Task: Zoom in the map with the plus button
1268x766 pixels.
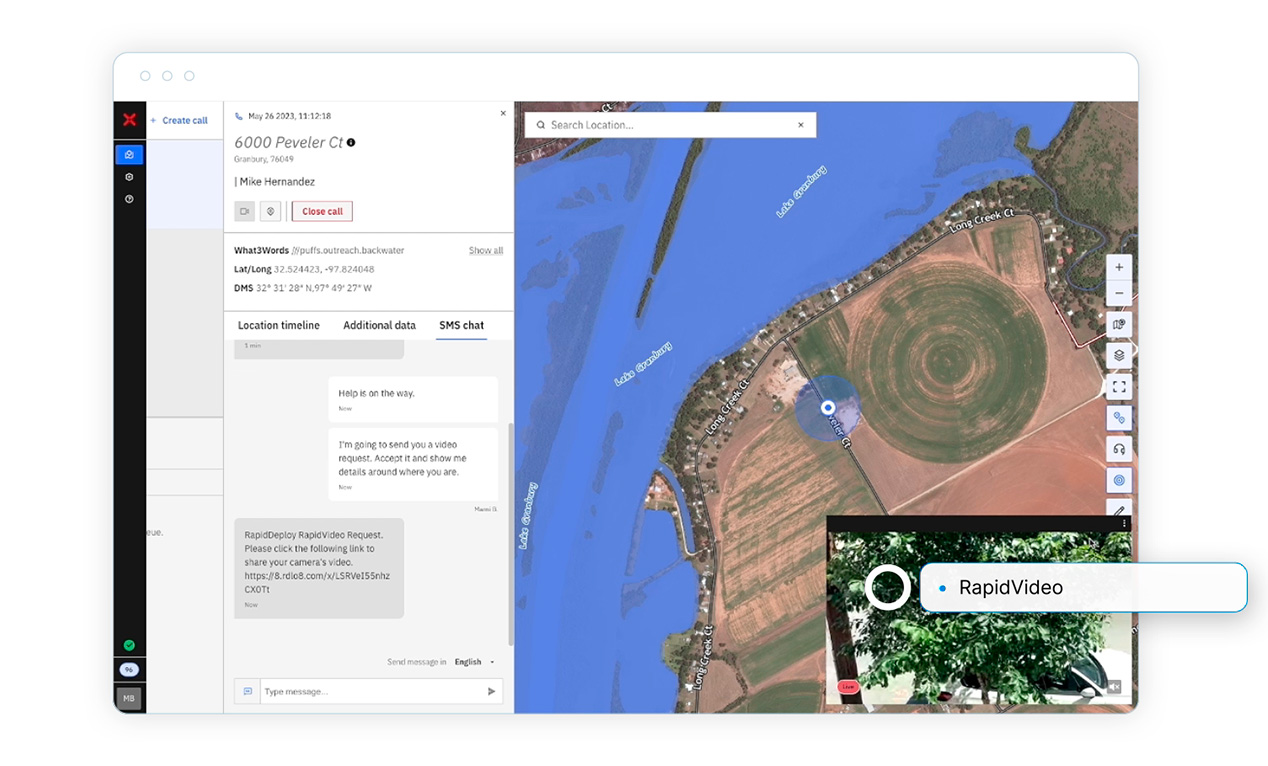Action: coord(1119,267)
